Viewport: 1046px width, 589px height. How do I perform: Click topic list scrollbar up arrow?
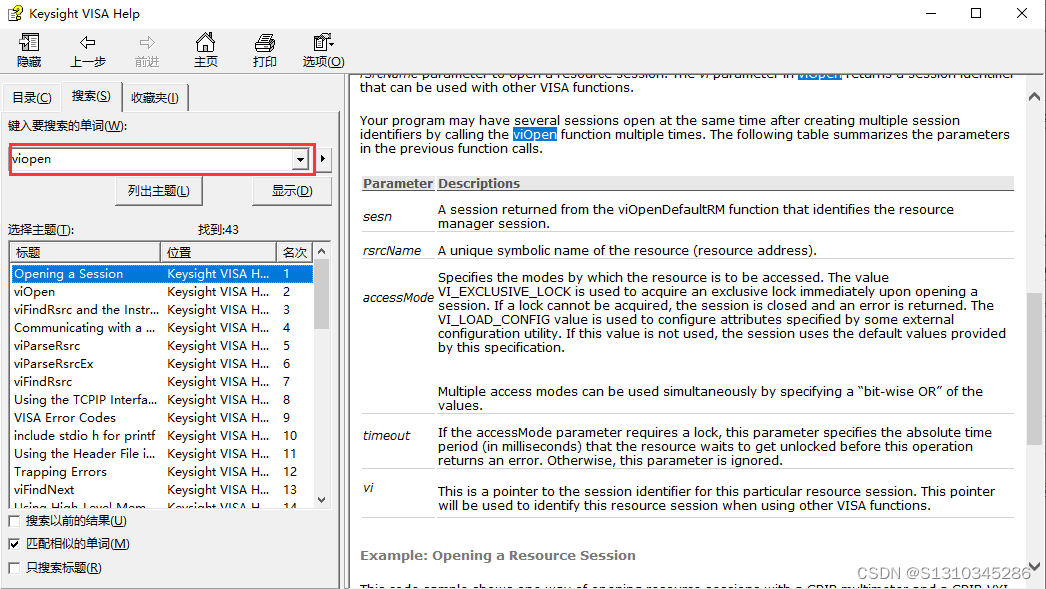point(322,251)
